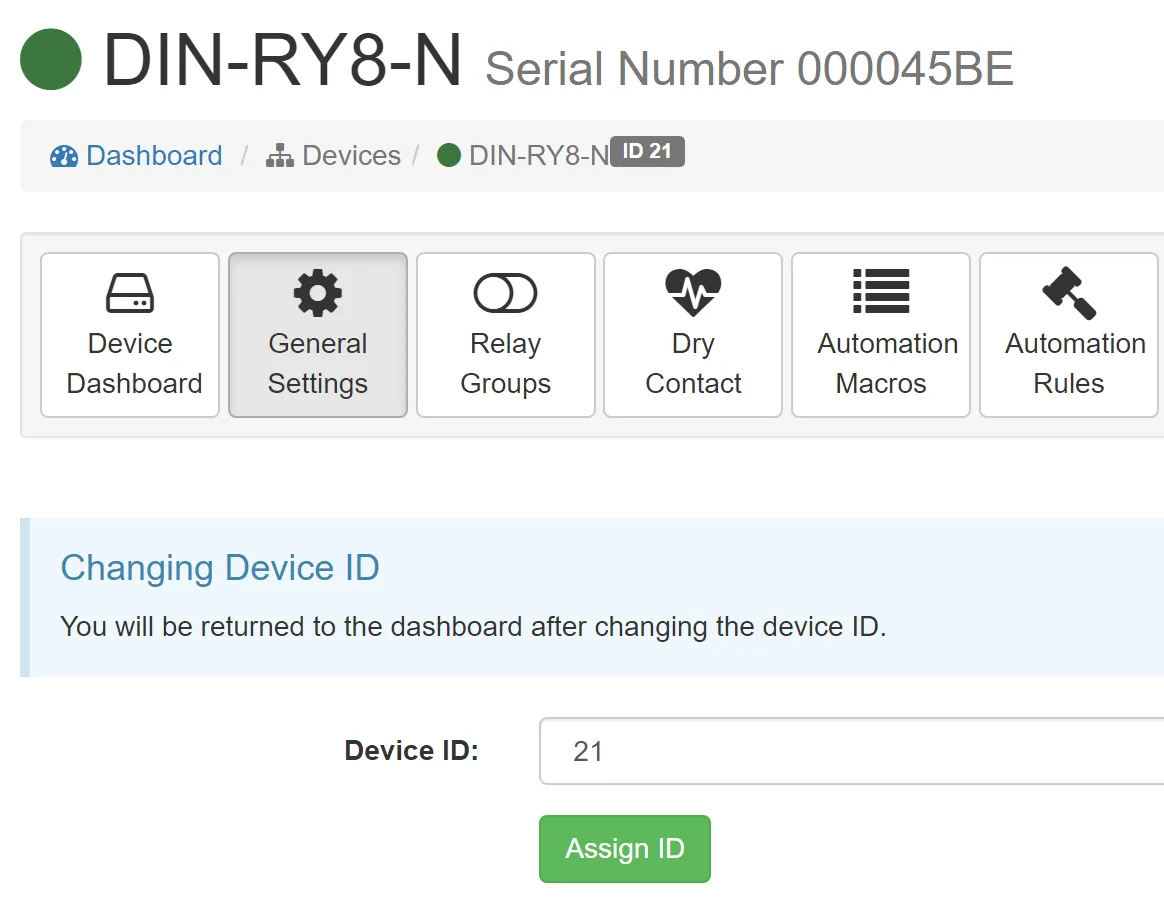1164x898 pixels.
Task: Click the sitemap icon beside Devices breadcrumb
Action: pyautogui.click(x=280, y=156)
